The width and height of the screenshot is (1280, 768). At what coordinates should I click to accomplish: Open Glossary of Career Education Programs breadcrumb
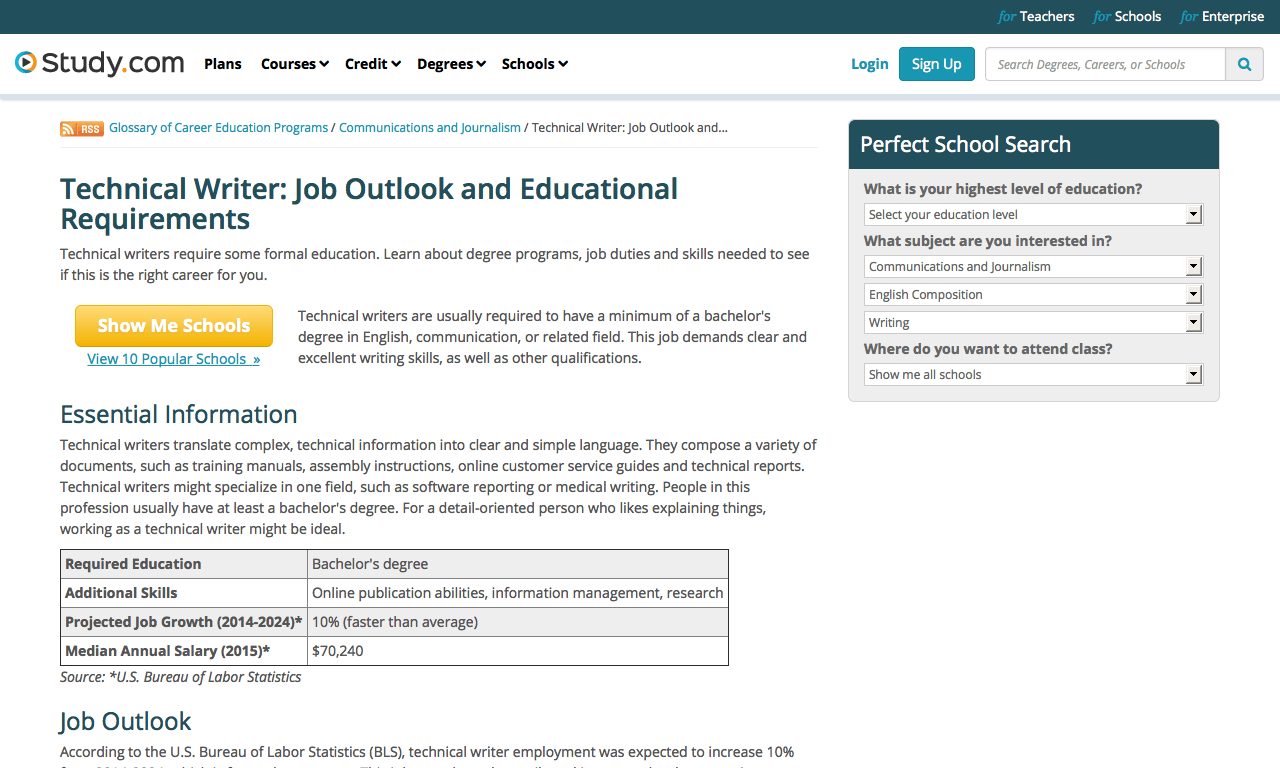click(x=218, y=128)
